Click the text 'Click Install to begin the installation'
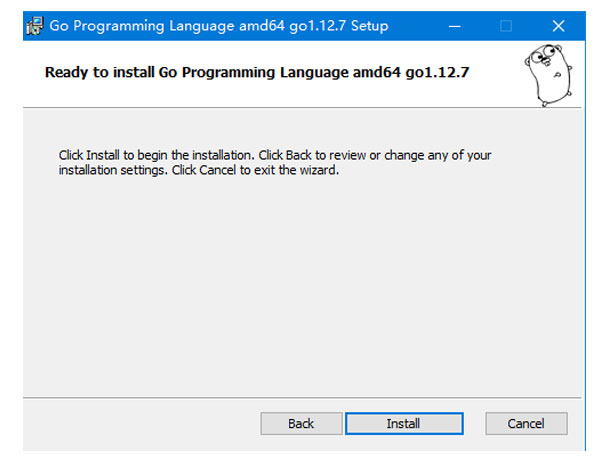The width and height of the screenshot is (600, 456). pyautogui.click(x=157, y=155)
